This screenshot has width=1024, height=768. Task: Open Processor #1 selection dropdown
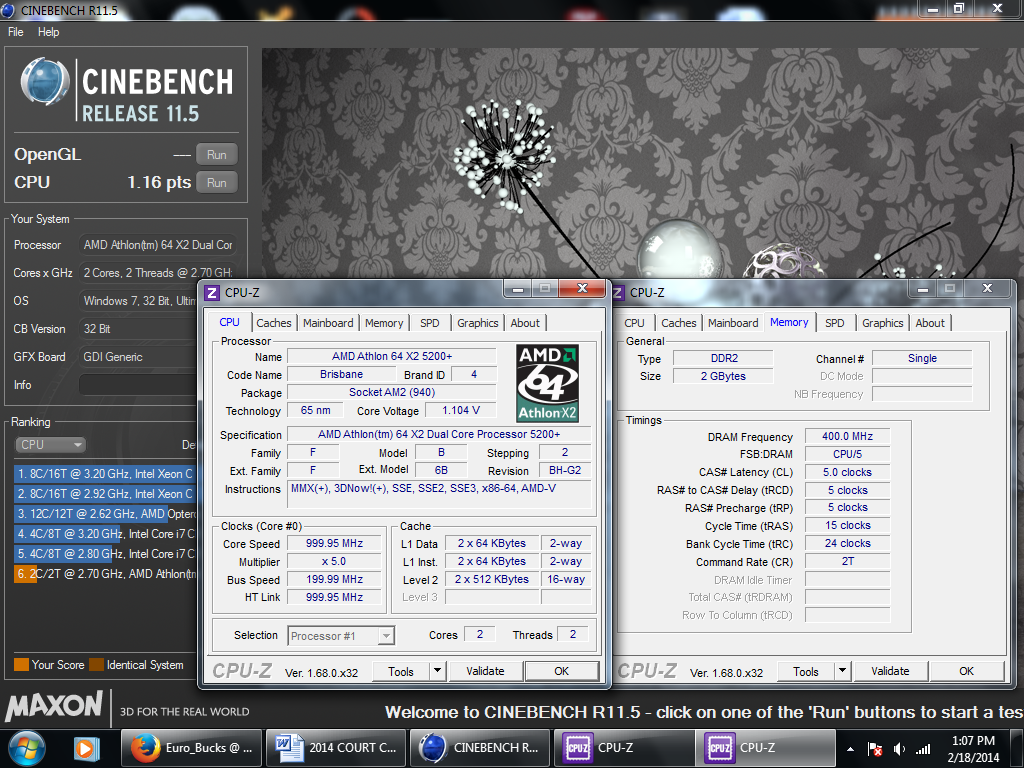pos(341,635)
